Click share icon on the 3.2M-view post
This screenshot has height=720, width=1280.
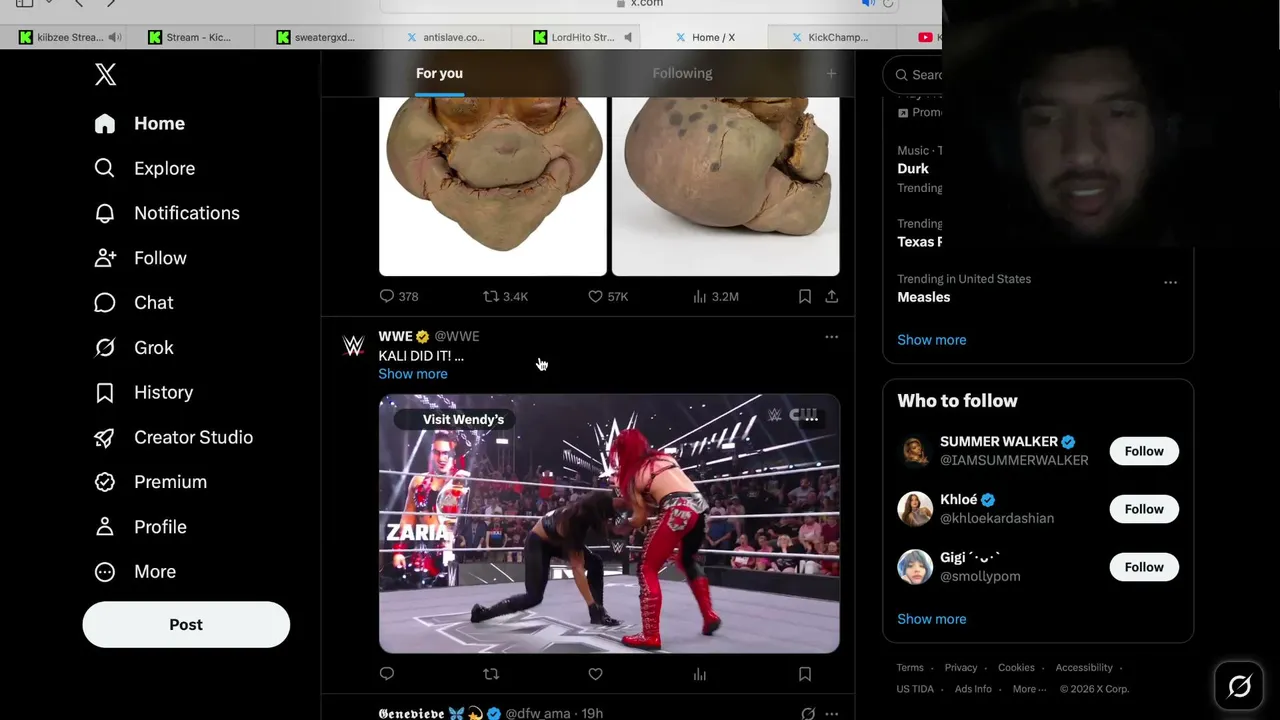(x=831, y=296)
